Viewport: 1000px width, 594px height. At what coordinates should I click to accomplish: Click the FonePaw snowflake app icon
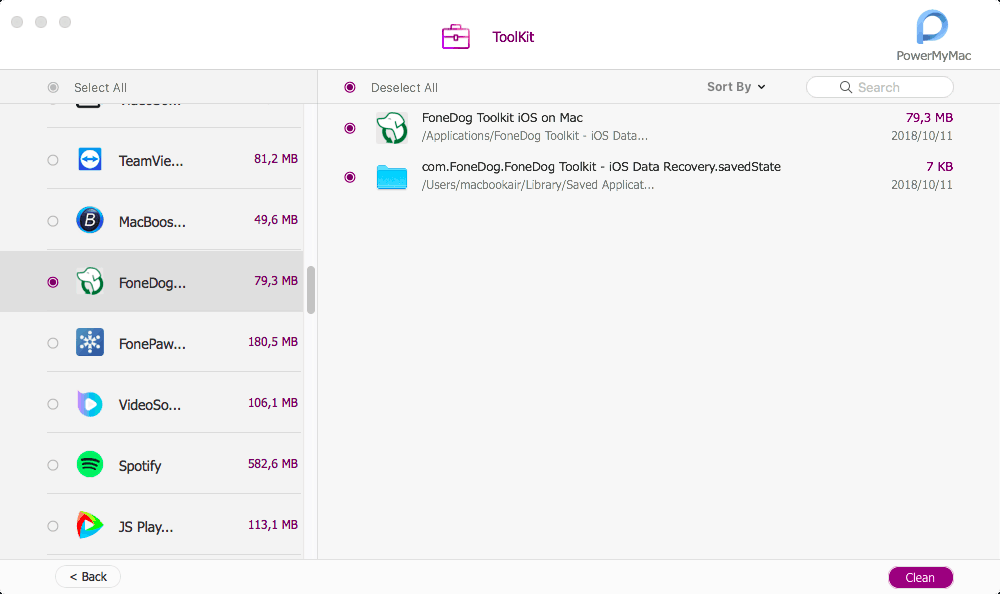pyautogui.click(x=90, y=343)
